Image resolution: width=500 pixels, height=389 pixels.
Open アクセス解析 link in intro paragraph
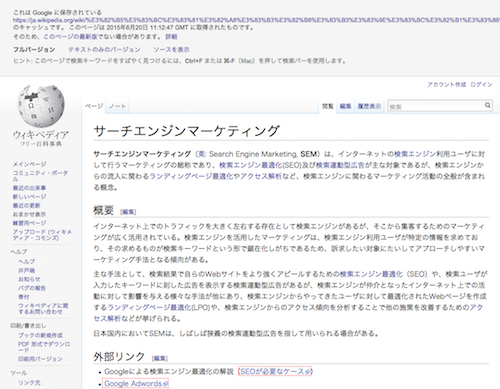point(261,176)
